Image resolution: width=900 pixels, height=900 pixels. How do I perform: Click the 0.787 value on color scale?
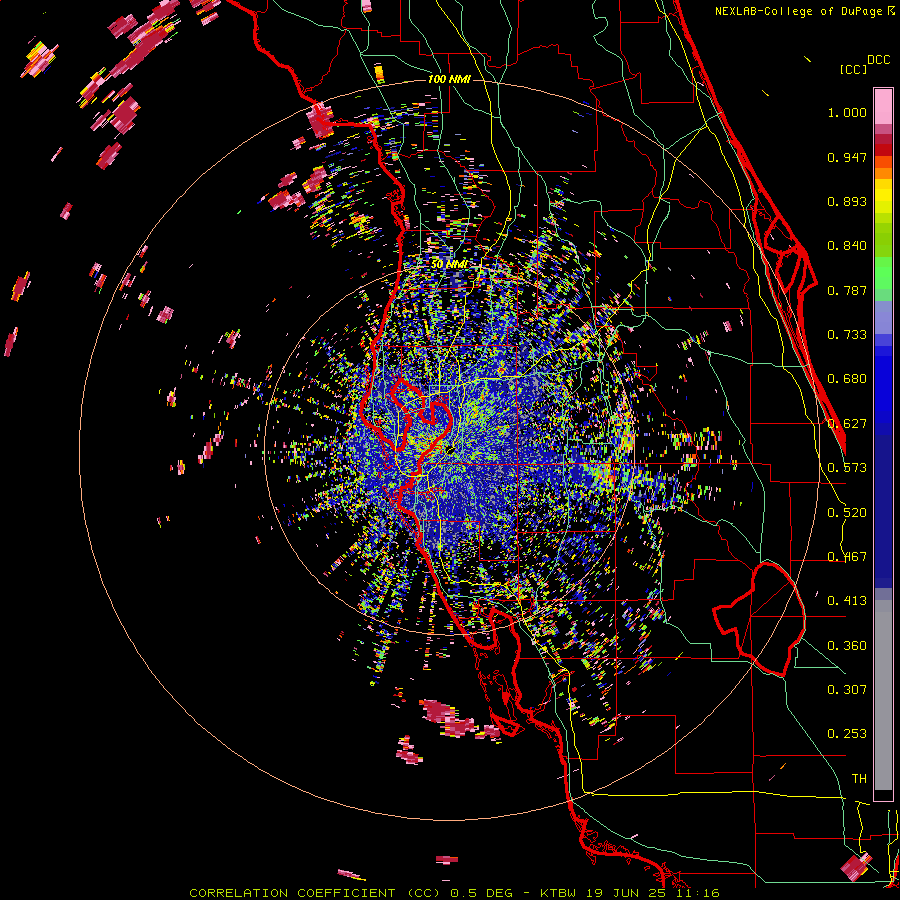click(x=847, y=290)
